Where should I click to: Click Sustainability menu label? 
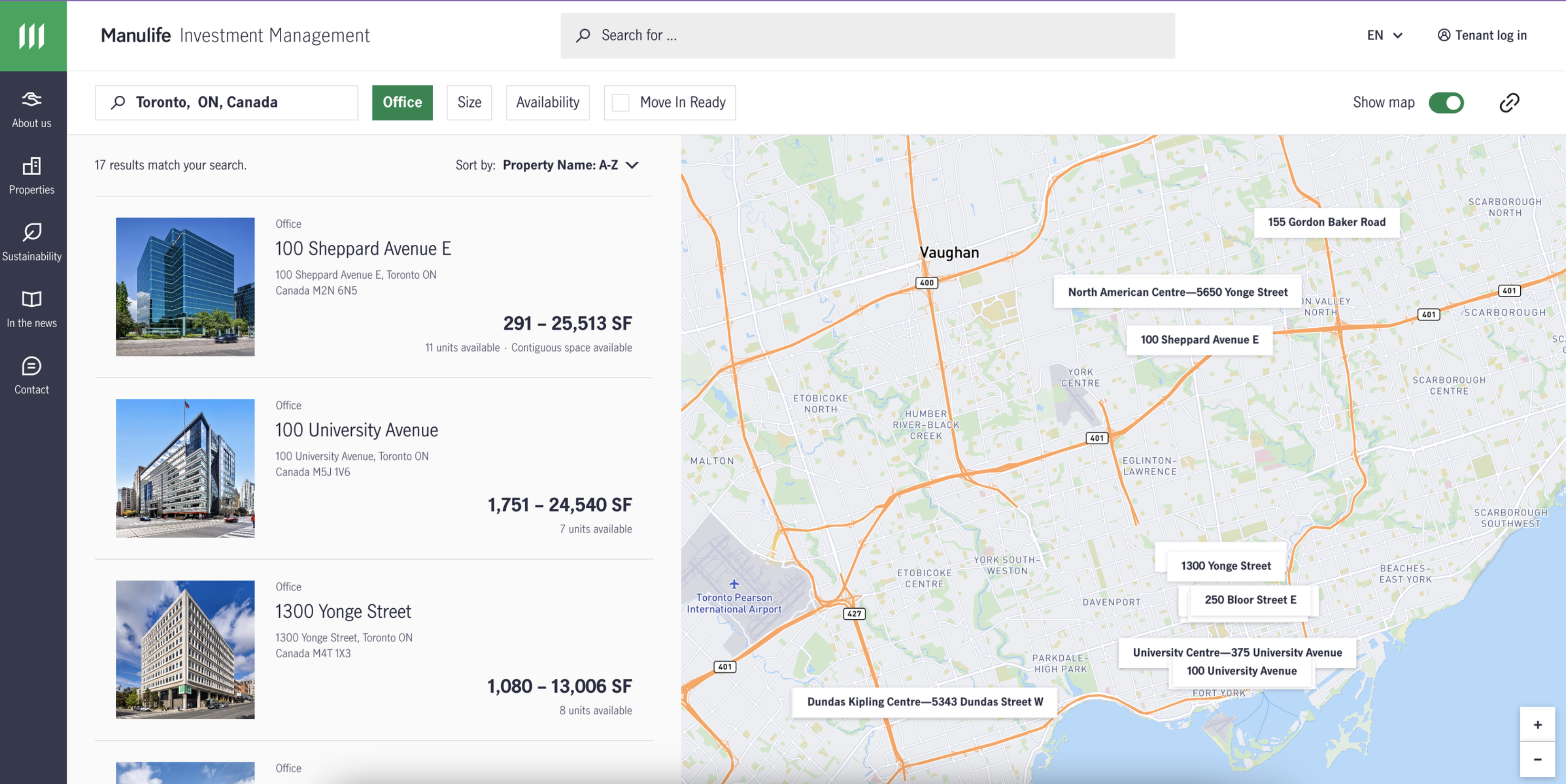point(31,256)
